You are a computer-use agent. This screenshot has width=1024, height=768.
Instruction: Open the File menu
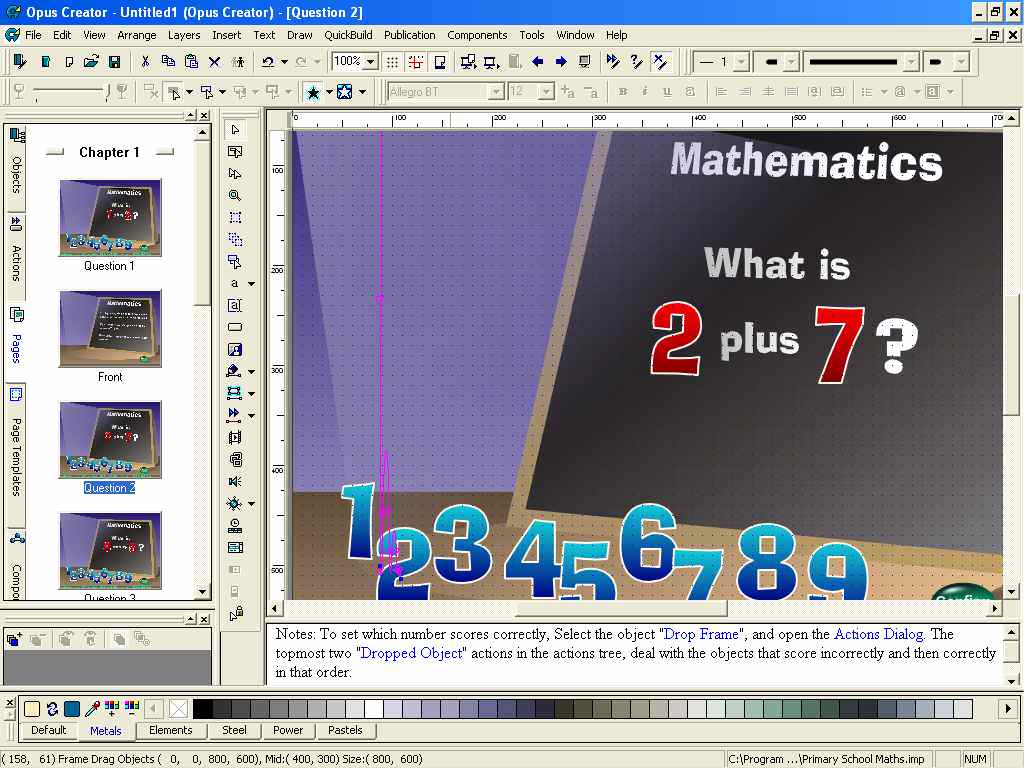pyautogui.click(x=33, y=35)
